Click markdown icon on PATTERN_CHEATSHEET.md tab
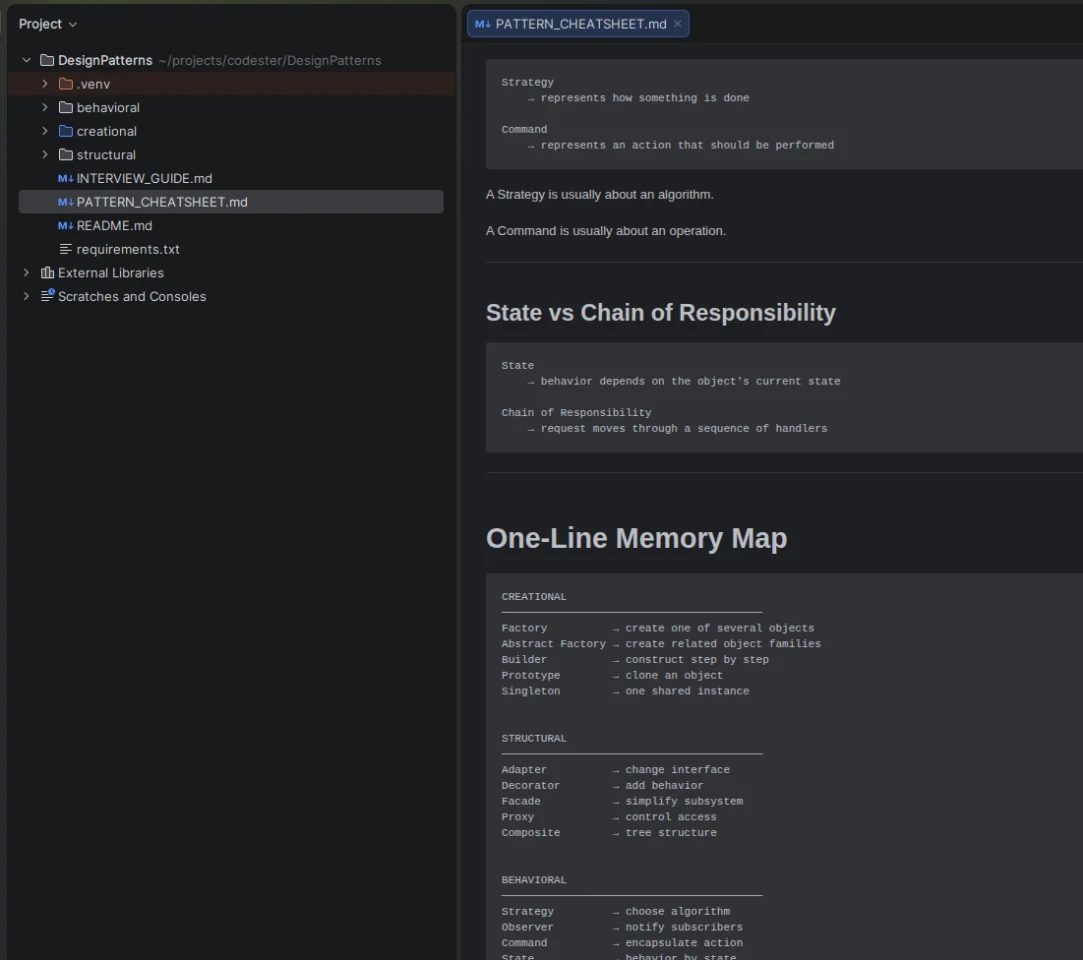 pos(483,24)
